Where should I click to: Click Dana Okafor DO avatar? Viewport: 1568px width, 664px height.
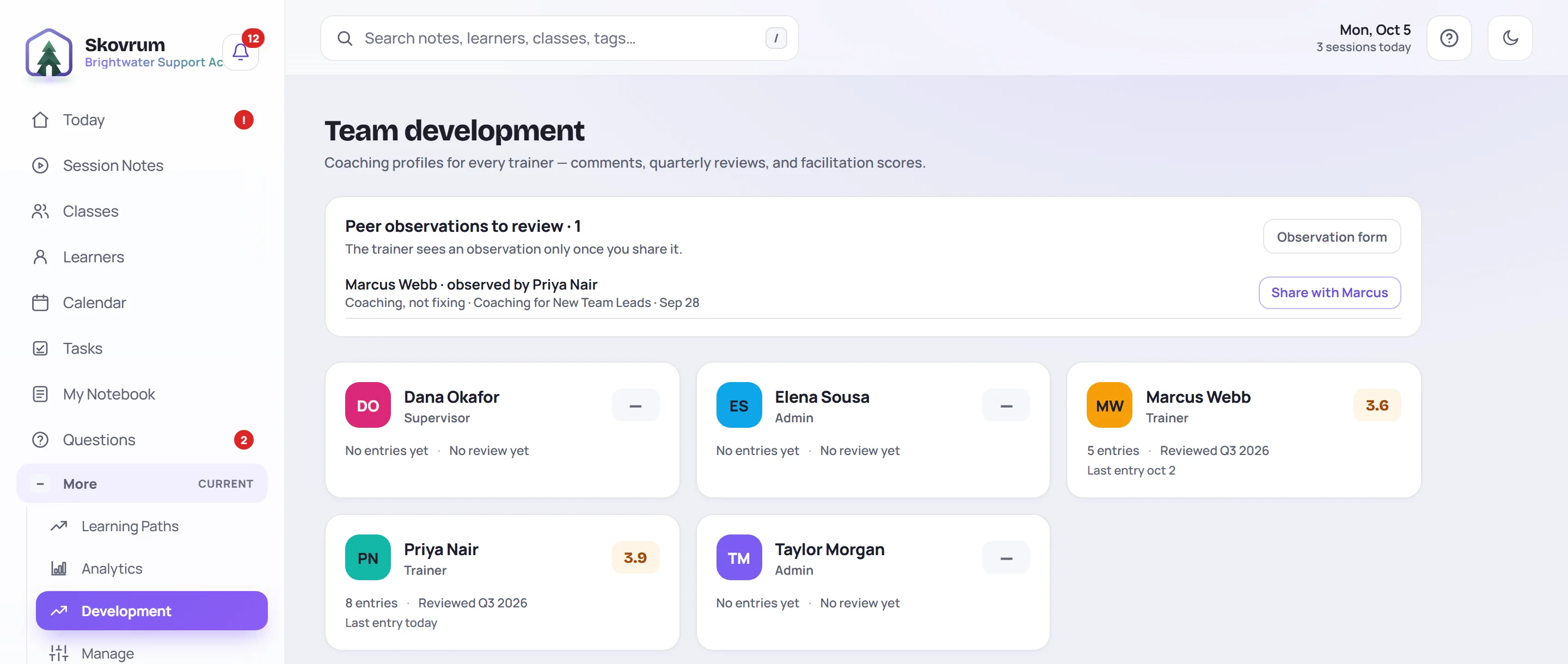pos(367,405)
